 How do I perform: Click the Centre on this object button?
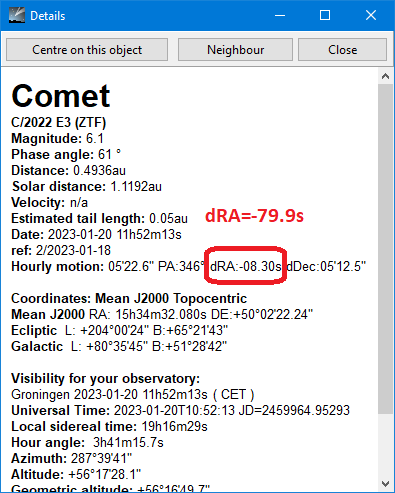pyautogui.click(x=87, y=50)
